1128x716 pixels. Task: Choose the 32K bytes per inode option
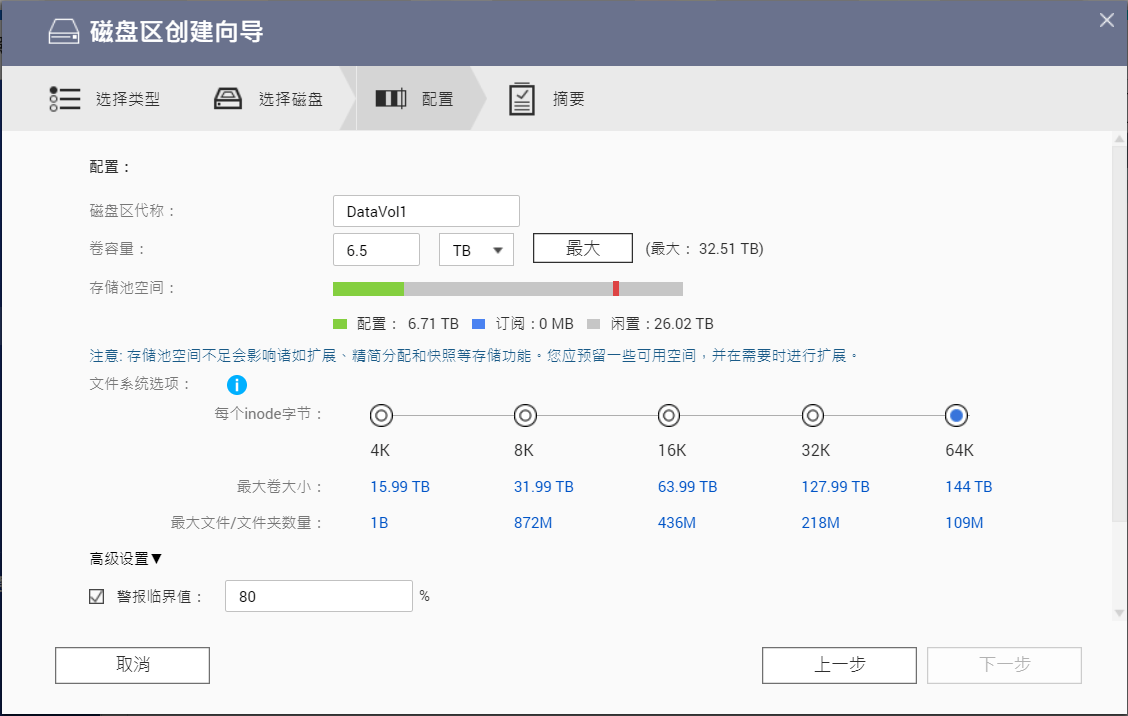(x=813, y=415)
